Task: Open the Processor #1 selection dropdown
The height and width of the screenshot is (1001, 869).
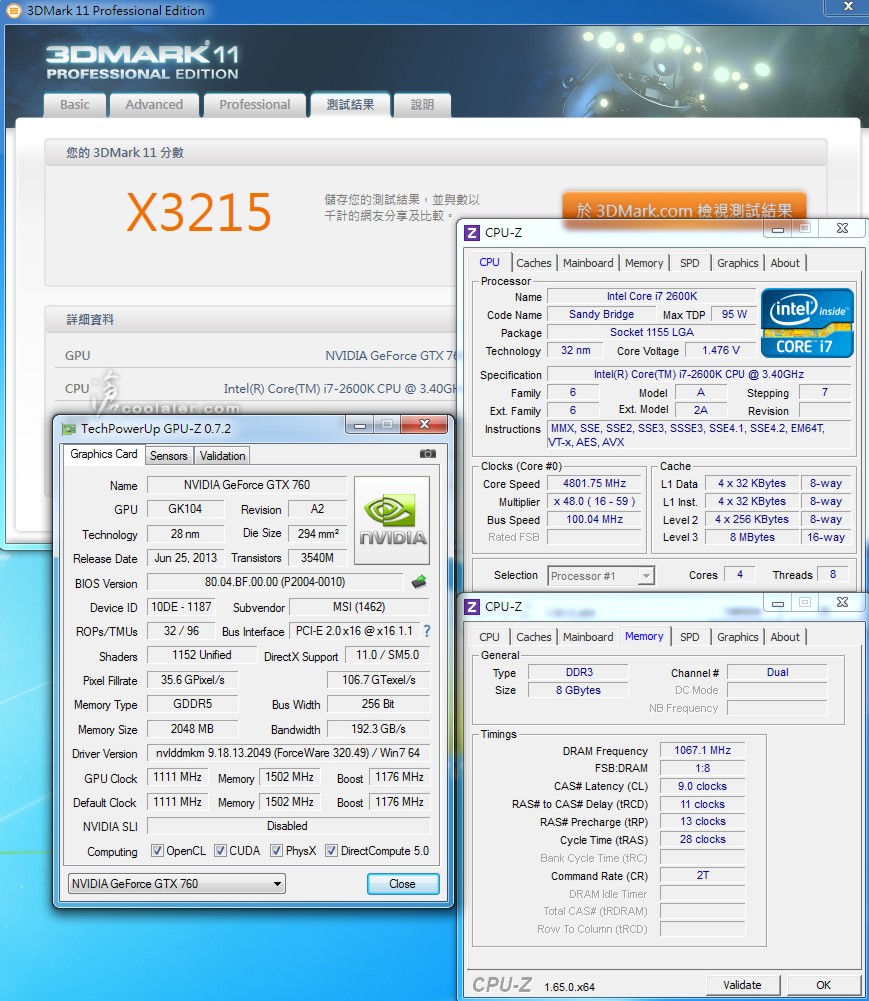Action: 601,576
